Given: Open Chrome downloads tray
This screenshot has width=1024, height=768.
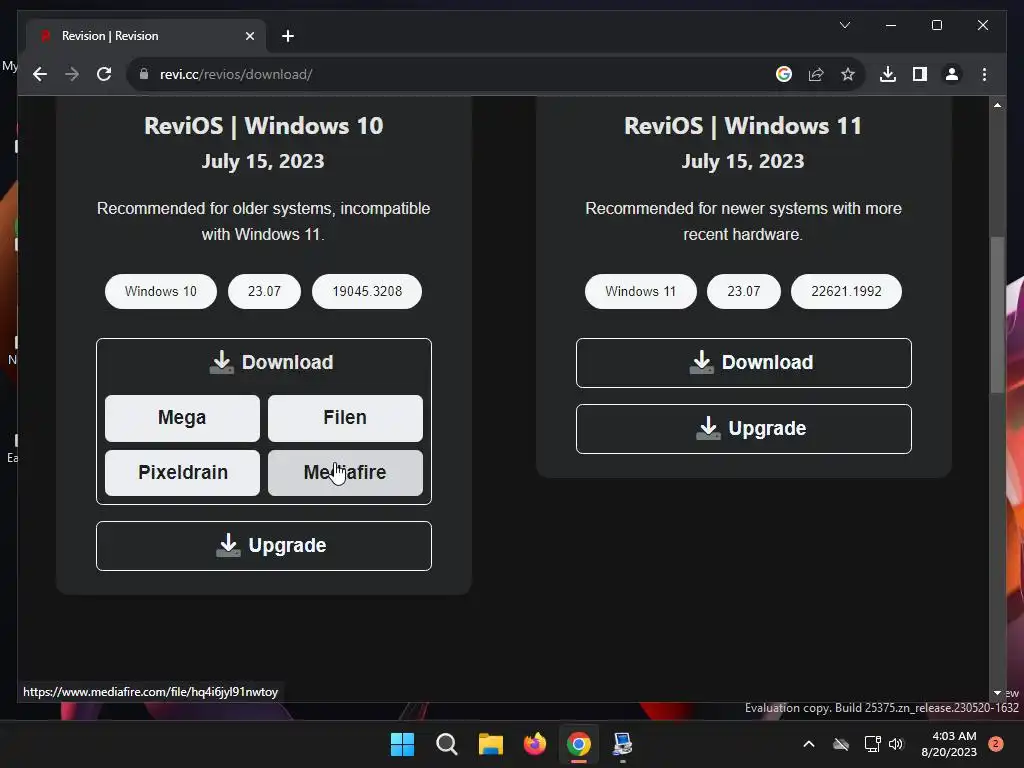Looking at the screenshot, I should point(888,74).
